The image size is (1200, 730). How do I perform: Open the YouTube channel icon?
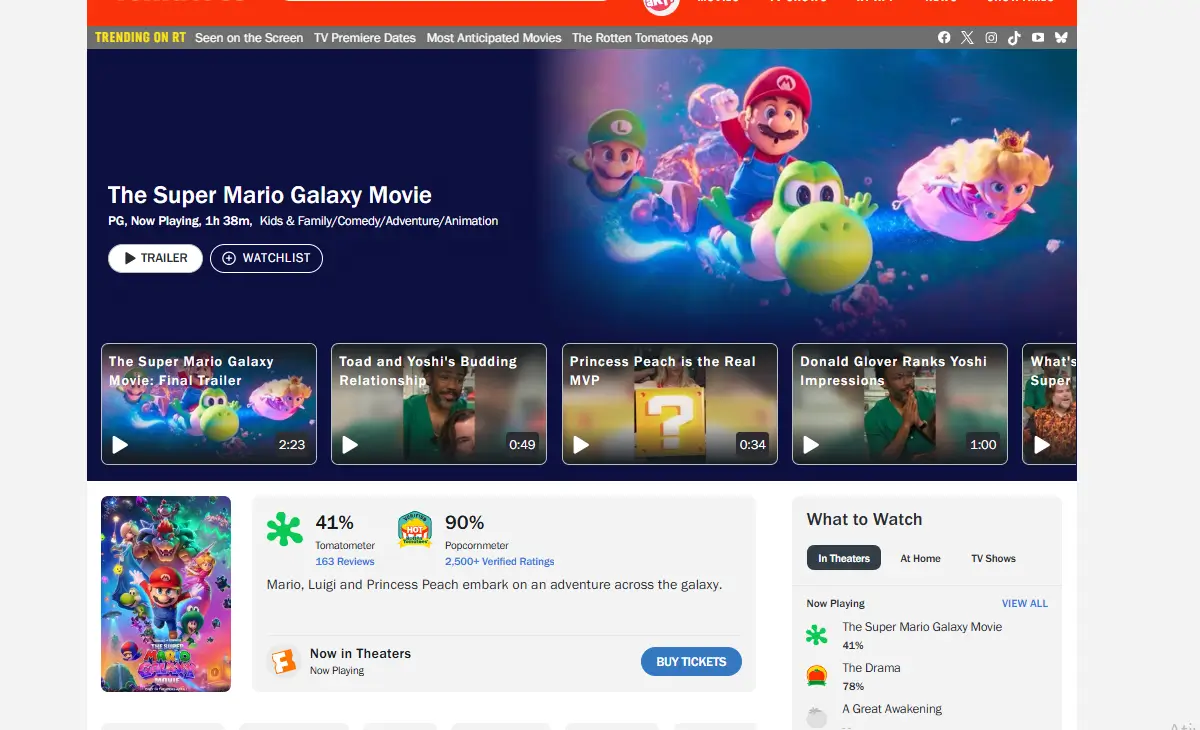click(x=1037, y=37)
